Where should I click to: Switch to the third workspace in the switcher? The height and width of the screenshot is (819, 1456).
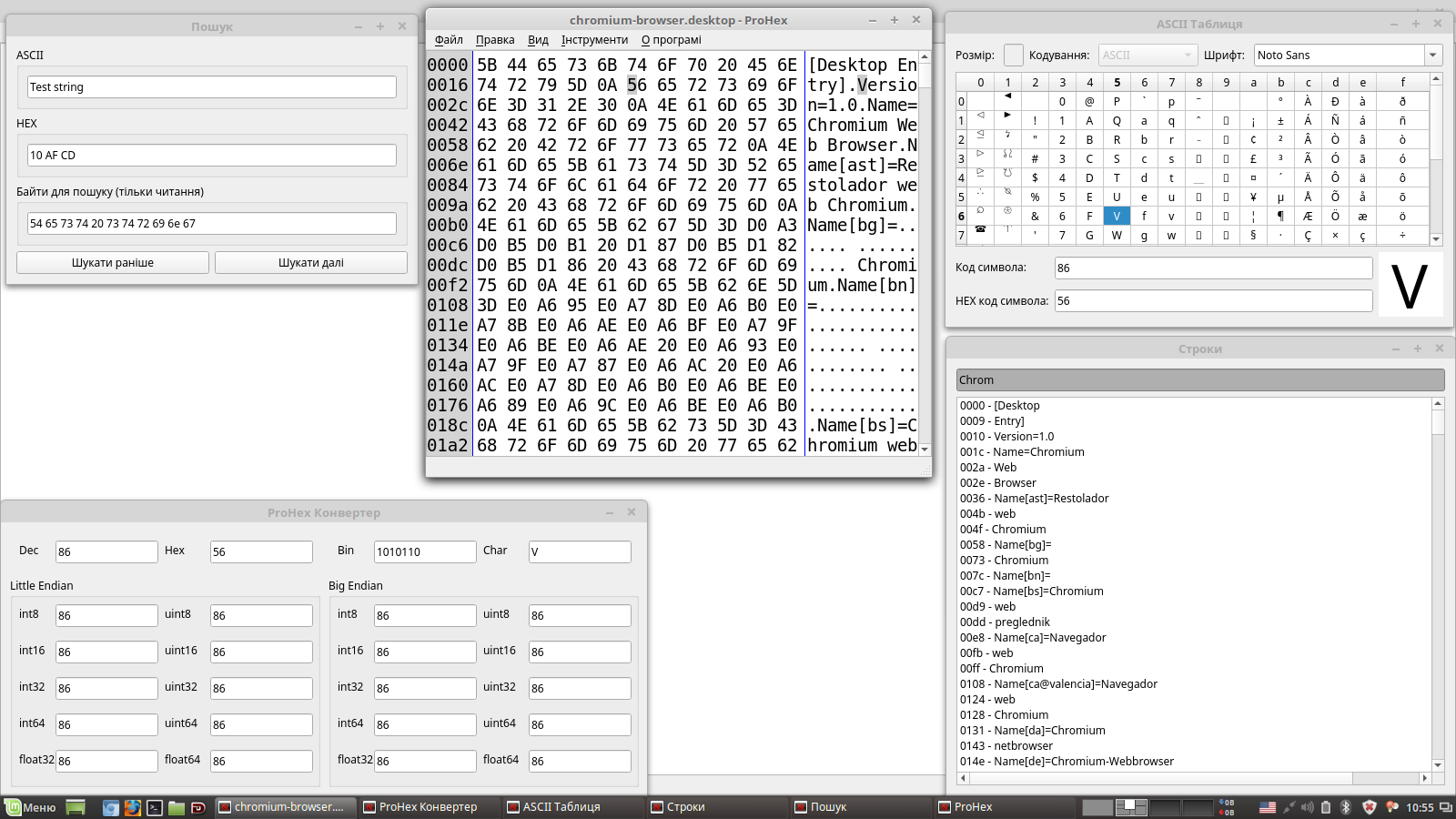[x=1165, y=807]
